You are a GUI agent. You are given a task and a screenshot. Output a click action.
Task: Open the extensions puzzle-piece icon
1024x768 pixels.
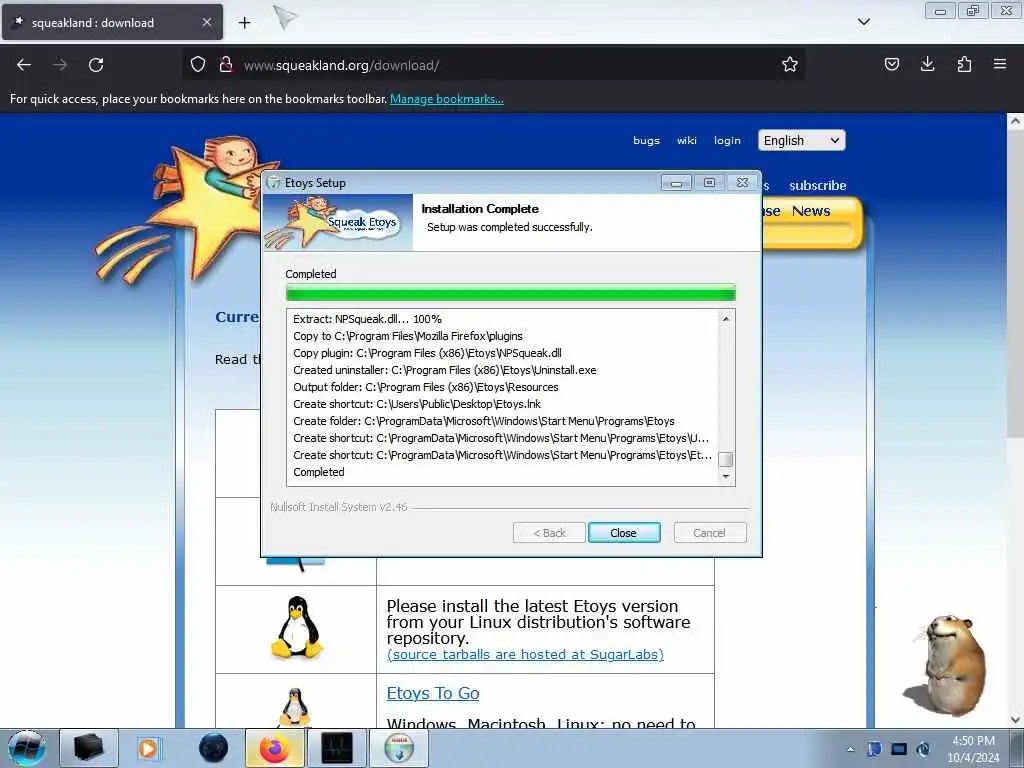[x=964, y=65]
